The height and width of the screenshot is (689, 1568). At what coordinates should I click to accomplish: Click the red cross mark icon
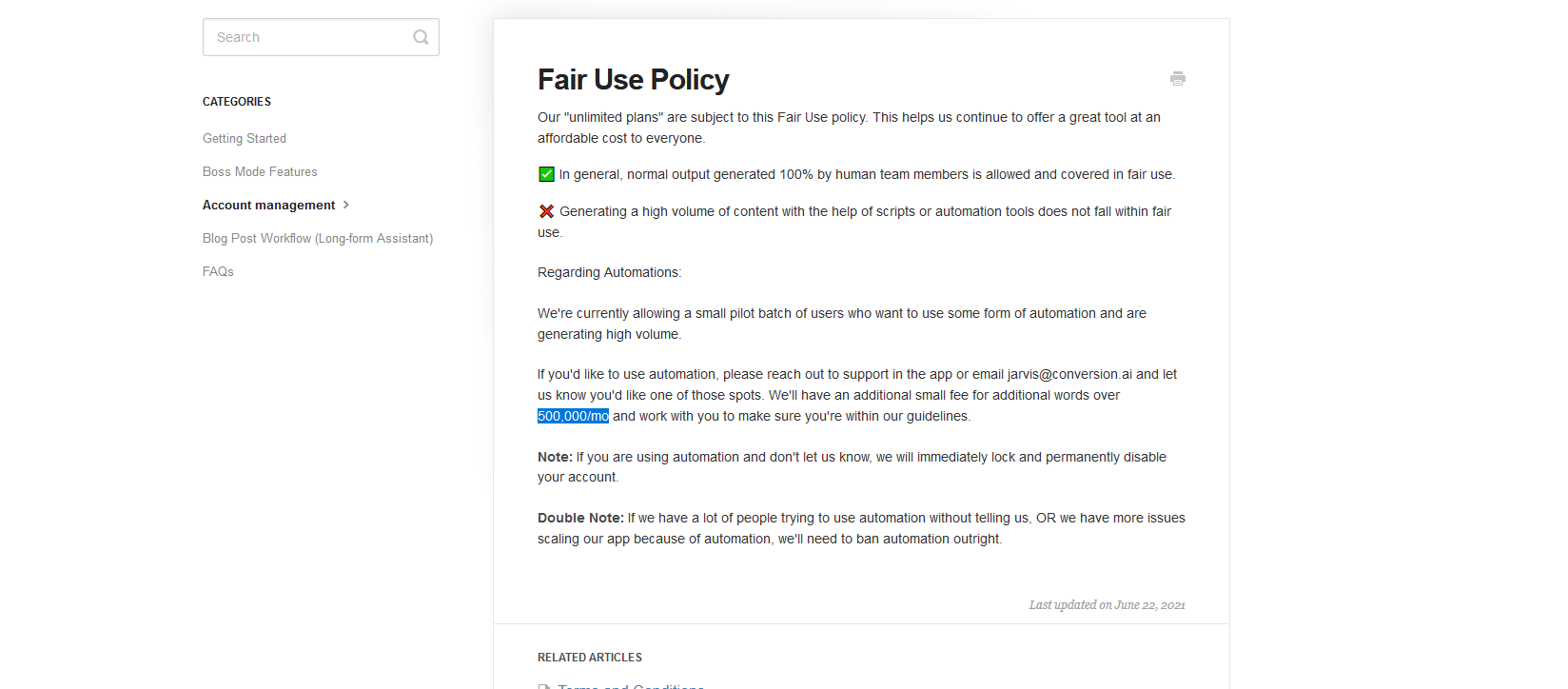(x=546, y=211)
